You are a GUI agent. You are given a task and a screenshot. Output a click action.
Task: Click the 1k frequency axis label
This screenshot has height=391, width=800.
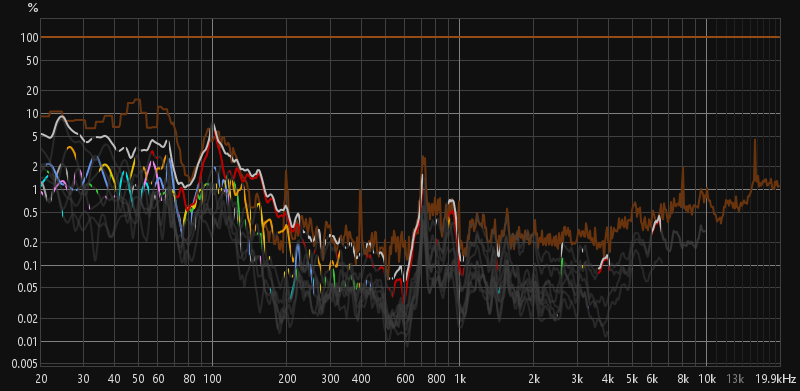coord(460,379)
